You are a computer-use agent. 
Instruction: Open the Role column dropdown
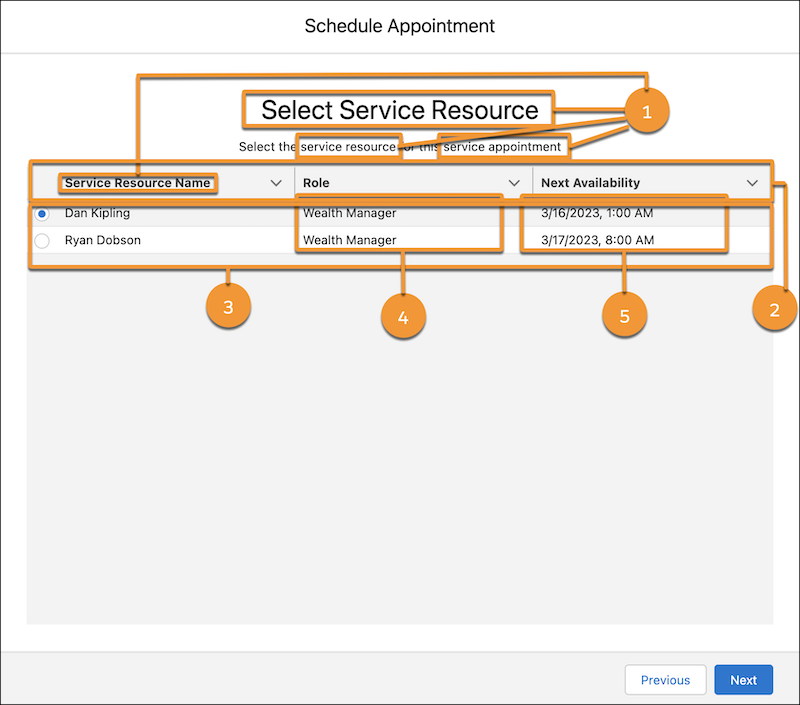coord(515,182)
